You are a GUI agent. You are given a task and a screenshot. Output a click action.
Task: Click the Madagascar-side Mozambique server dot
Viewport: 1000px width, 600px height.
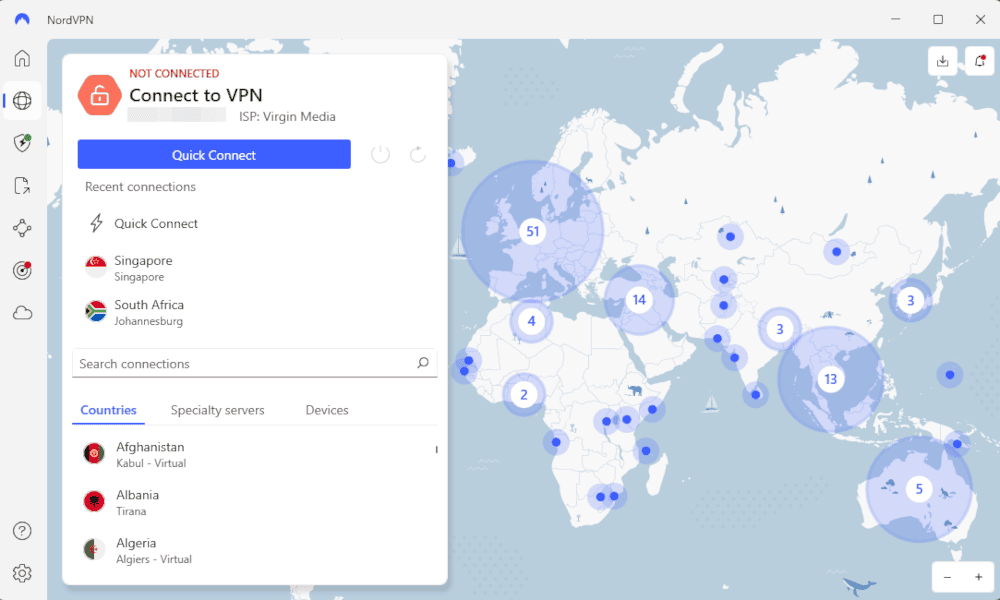(646, 451)
